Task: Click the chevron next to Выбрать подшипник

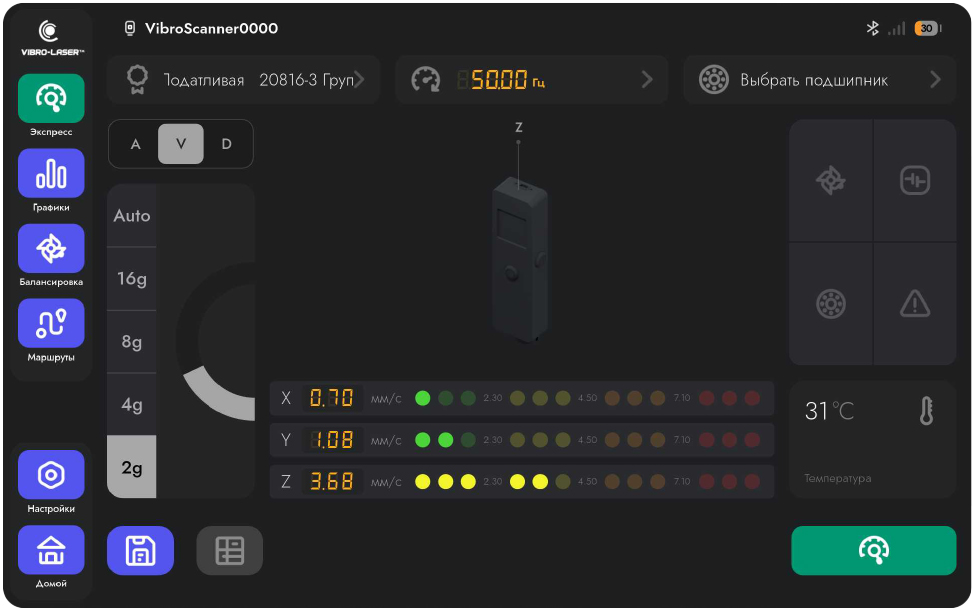Action: [935, 79]
